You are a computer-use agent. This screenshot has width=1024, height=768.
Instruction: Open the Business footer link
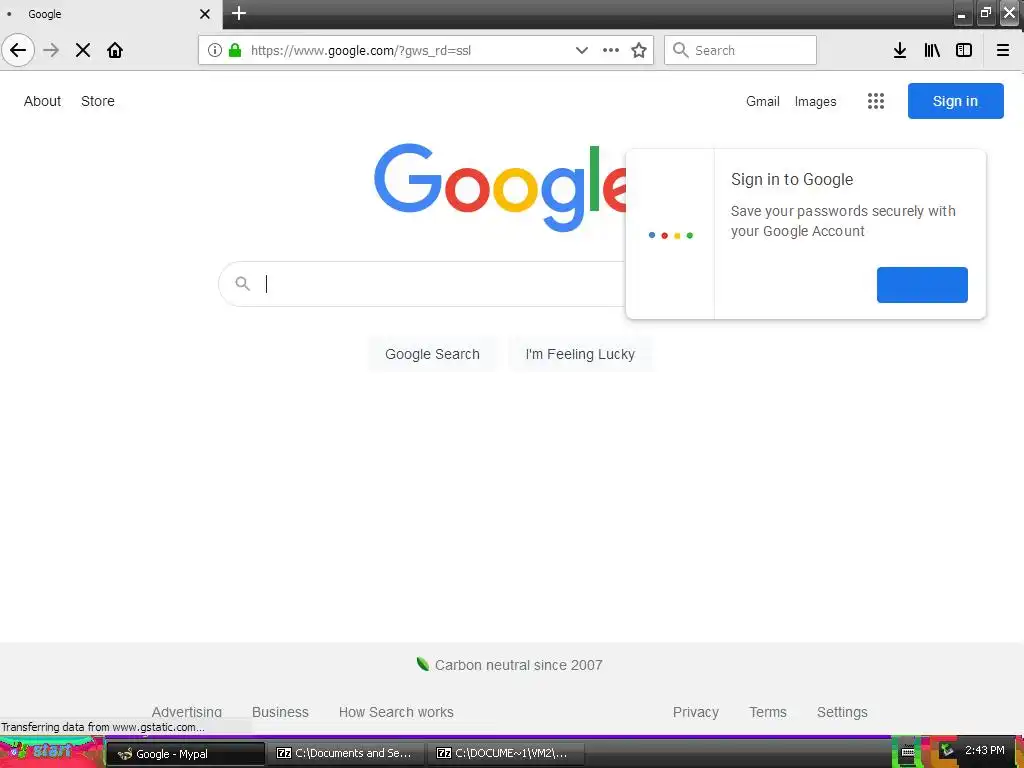coord(280,712)
